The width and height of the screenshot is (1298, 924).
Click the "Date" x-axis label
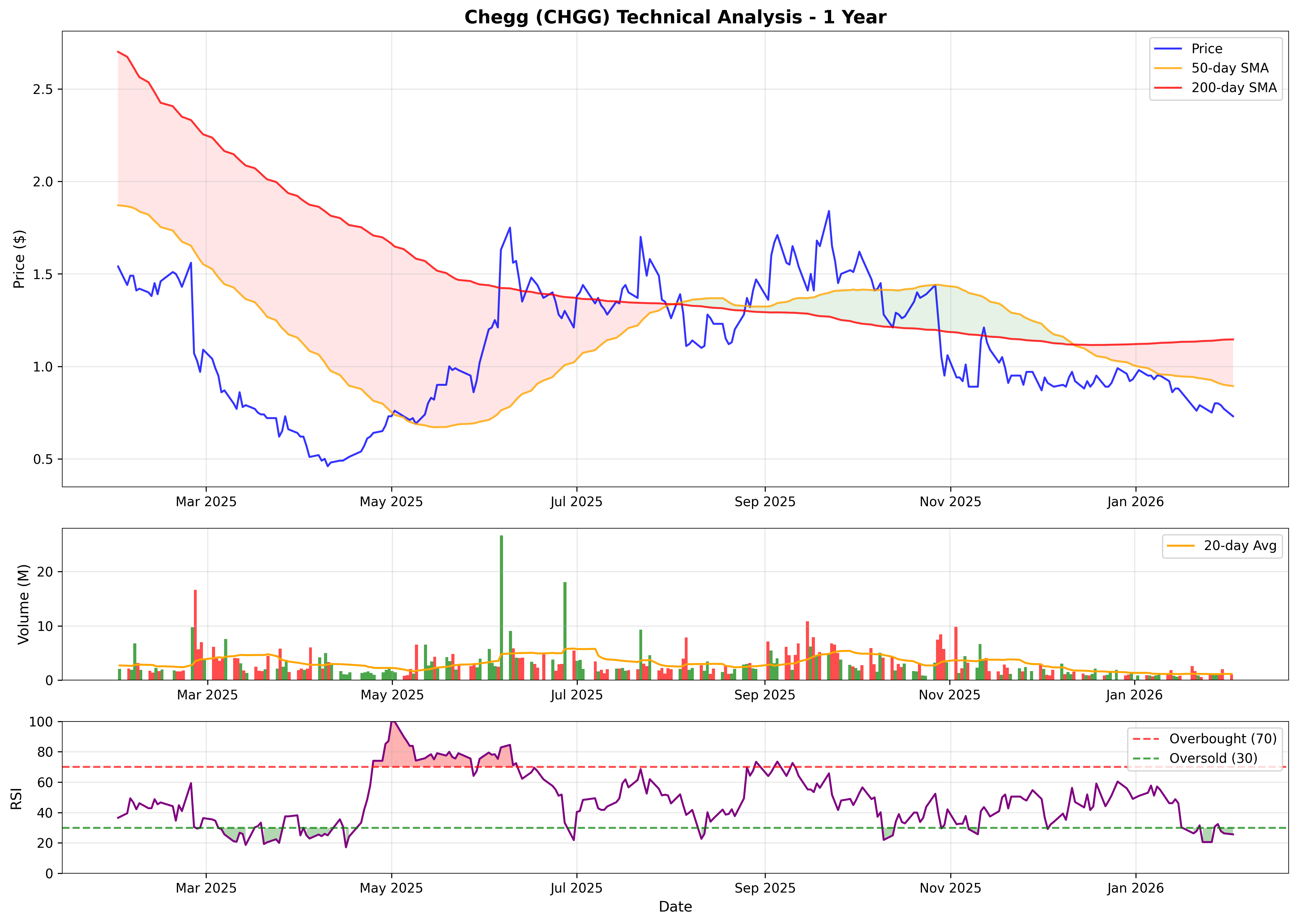675,907
